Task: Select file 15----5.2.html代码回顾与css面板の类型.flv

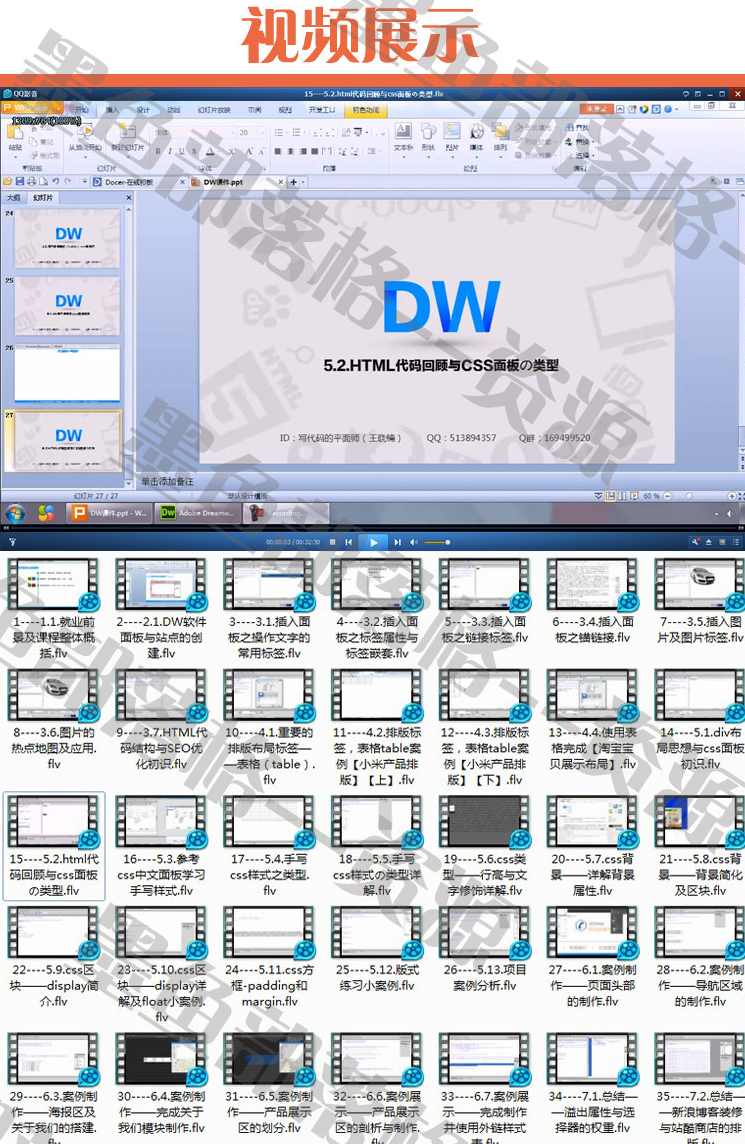Action: (x=54, y=846)
